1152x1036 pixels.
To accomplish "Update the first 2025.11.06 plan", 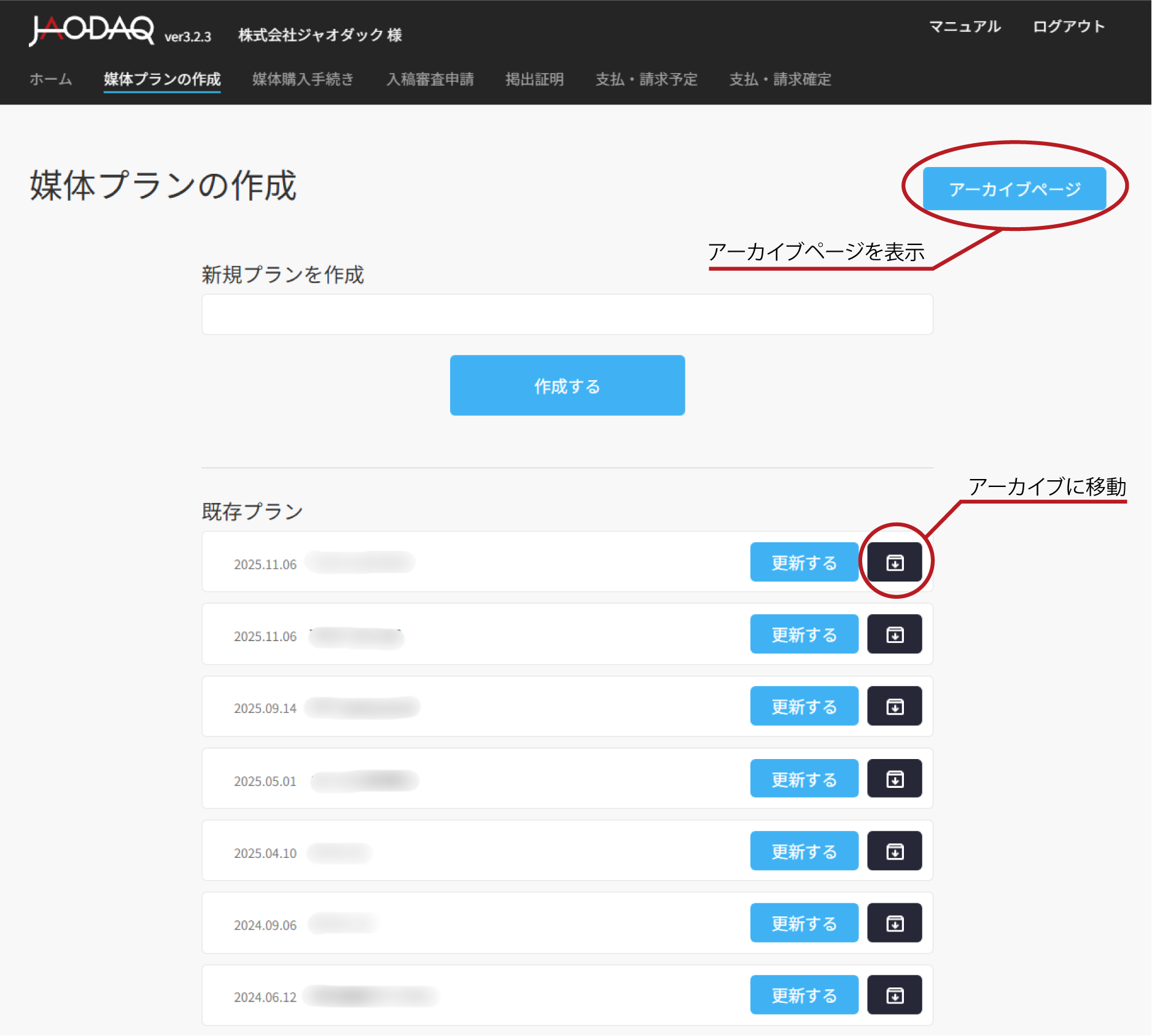I will coord(804,562).
